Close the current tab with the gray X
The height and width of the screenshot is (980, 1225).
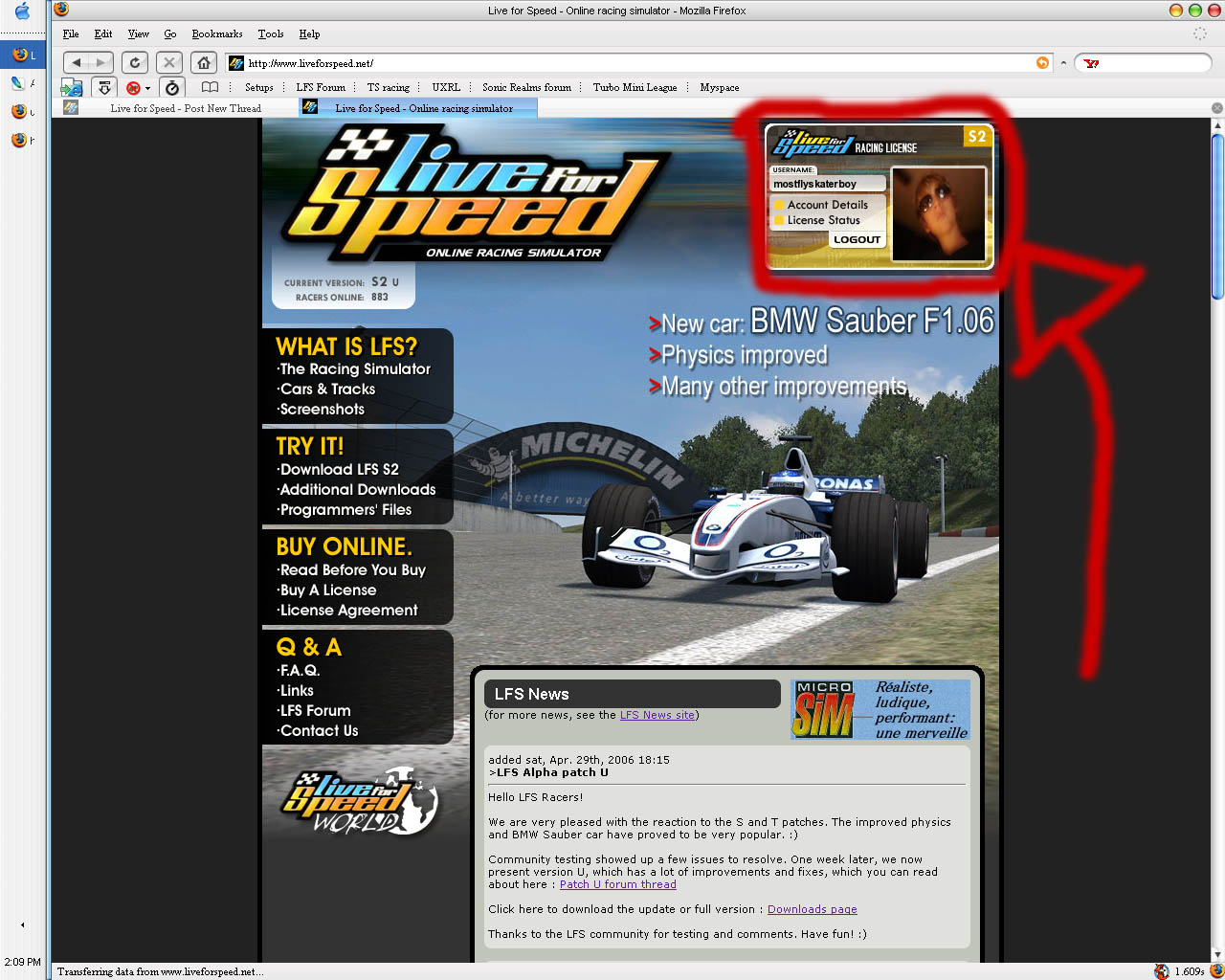[x=1217, y=108]
